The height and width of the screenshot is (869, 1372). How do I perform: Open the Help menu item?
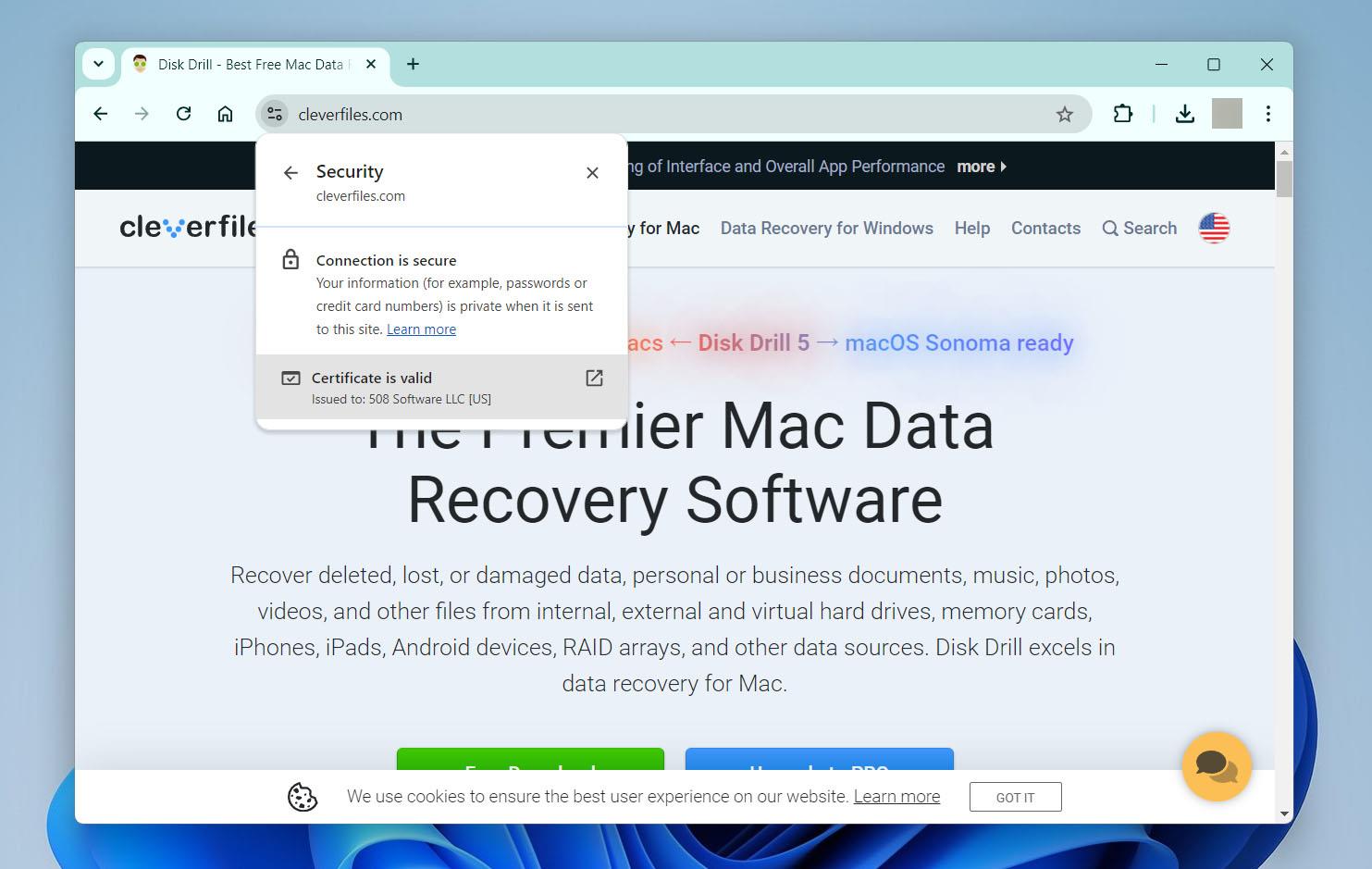click(x=972, y=228)
